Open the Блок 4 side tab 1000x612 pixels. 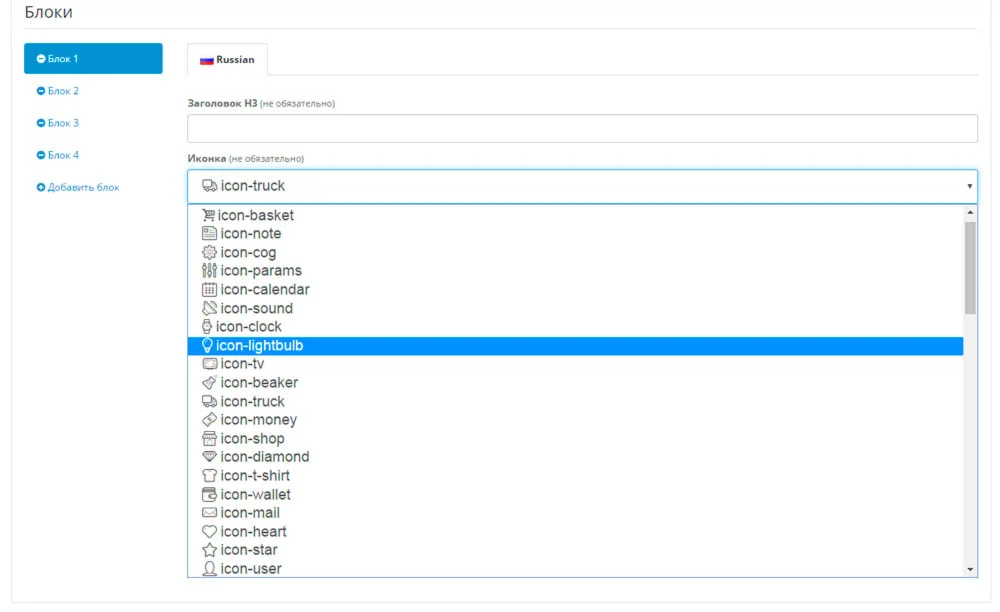coord(63,155)
